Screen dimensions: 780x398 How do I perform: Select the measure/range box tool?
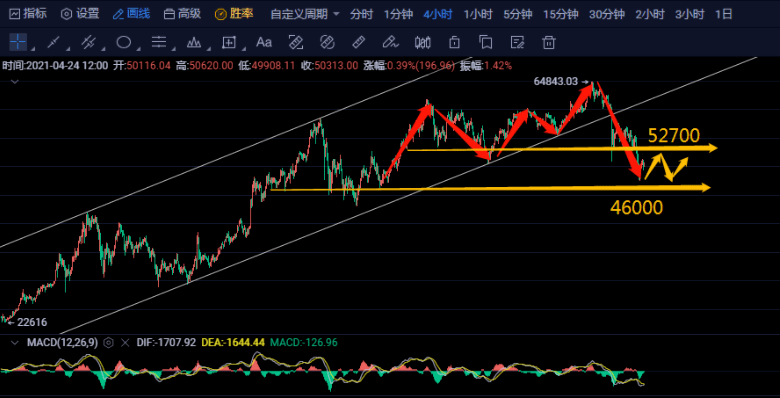click(x=229, y=42)
